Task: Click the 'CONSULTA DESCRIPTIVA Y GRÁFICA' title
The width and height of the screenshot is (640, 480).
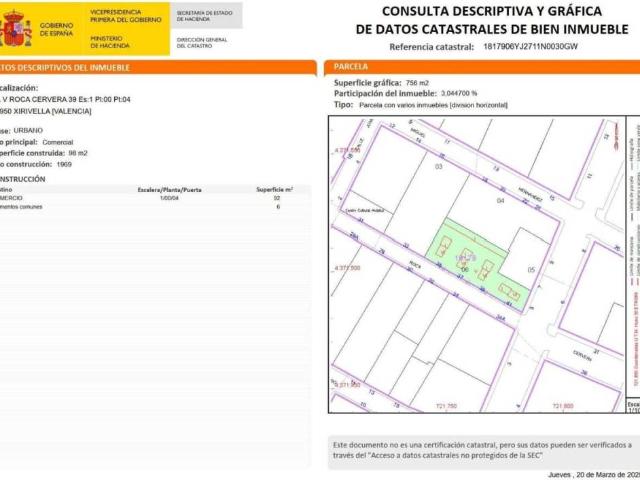Action: click(492, 11)
